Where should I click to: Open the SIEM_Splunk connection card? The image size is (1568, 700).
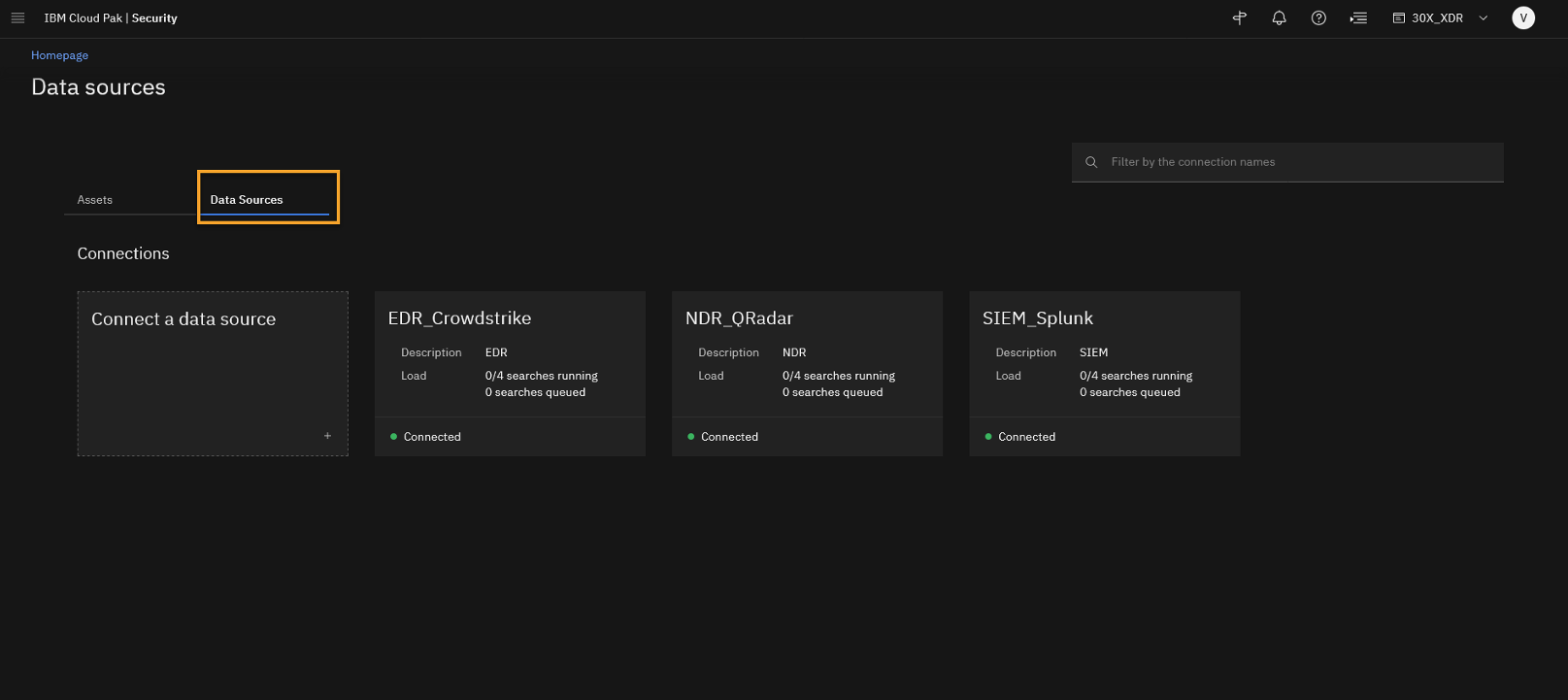(x=1104, y=374)
